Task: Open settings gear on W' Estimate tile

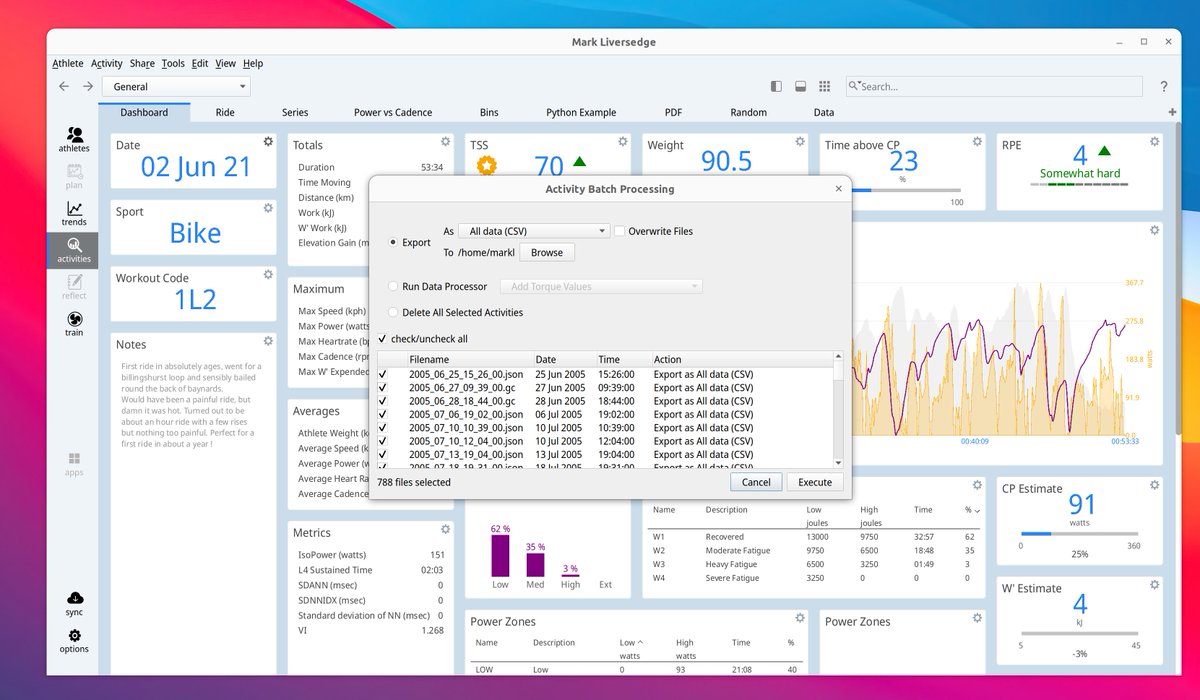Action: (1155, 585)
